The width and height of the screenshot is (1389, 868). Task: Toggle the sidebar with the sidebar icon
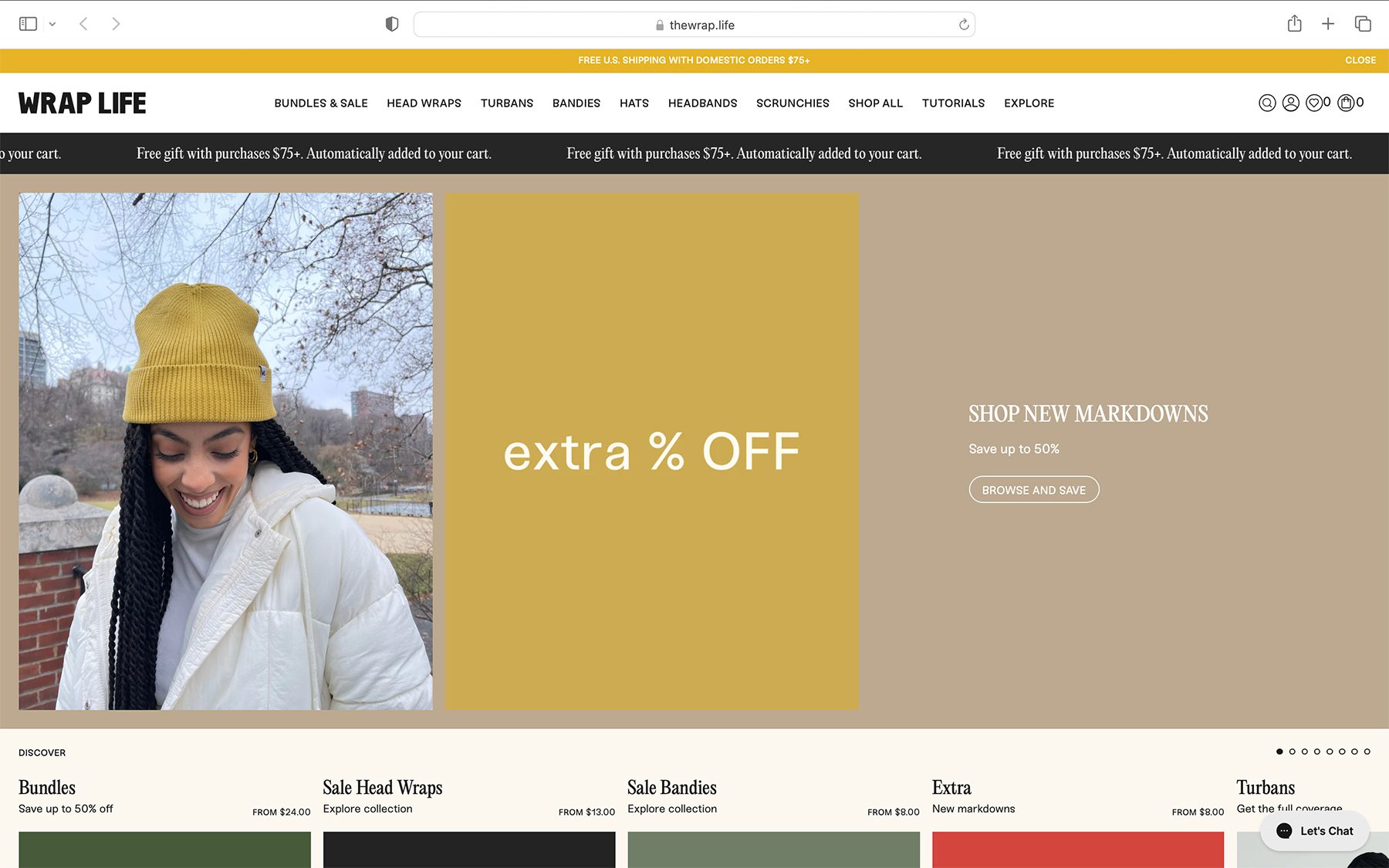coord(29,24)
